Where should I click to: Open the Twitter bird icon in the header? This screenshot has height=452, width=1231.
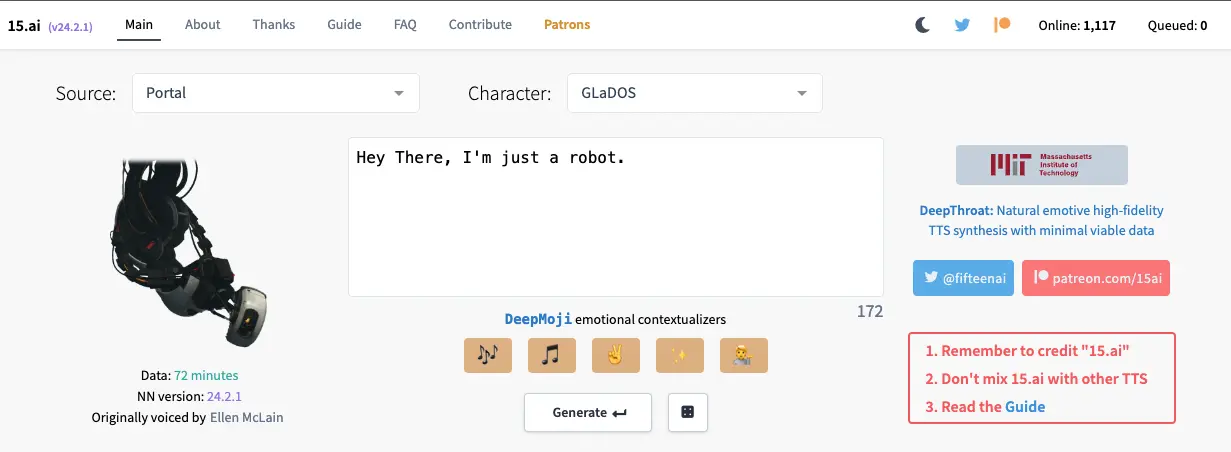click(x=962, y=25)
